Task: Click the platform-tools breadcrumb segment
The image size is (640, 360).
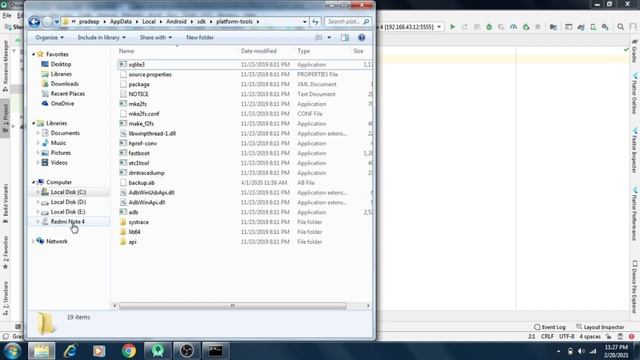Action: click(x=234, y=22)
